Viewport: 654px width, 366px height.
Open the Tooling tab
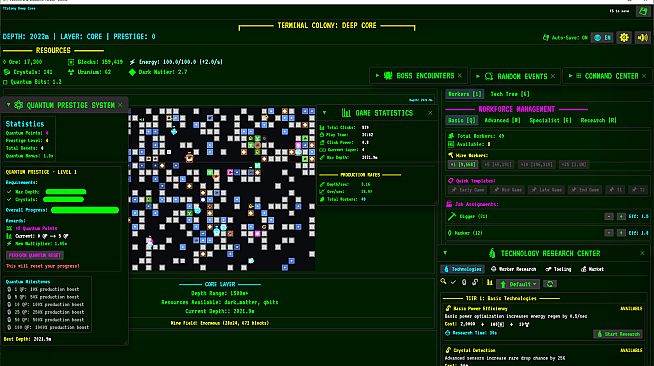coord(558,269)
